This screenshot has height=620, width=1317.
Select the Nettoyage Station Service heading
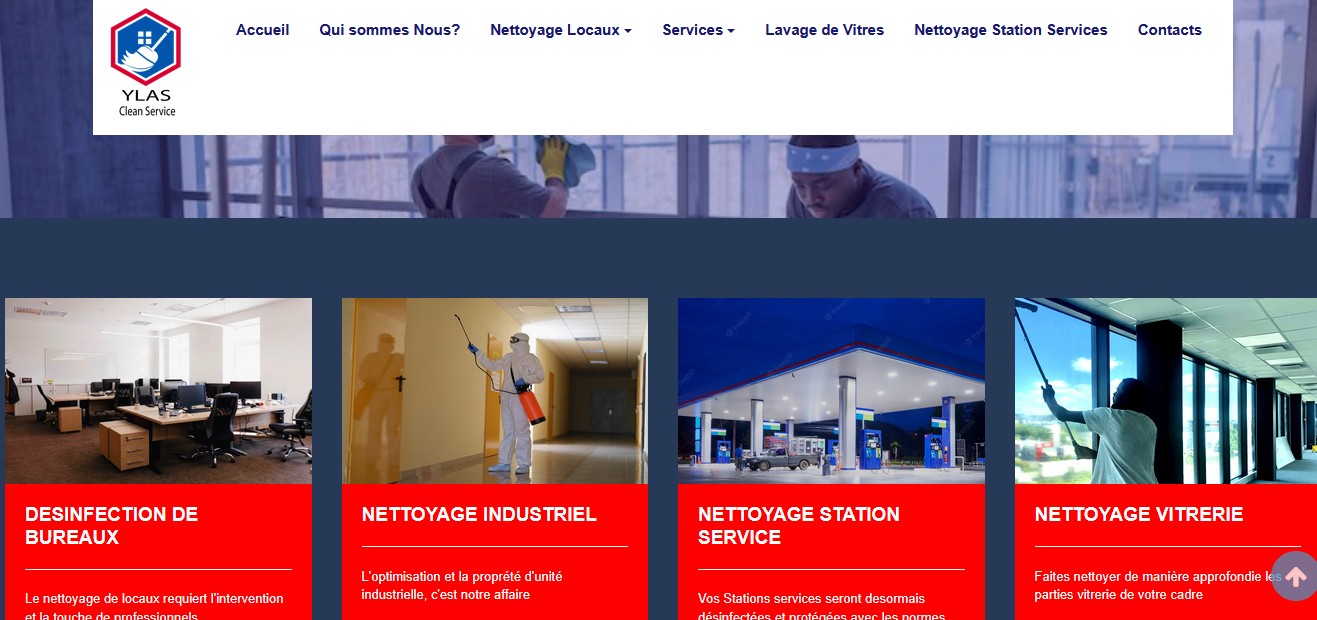(x=799, y=526)
